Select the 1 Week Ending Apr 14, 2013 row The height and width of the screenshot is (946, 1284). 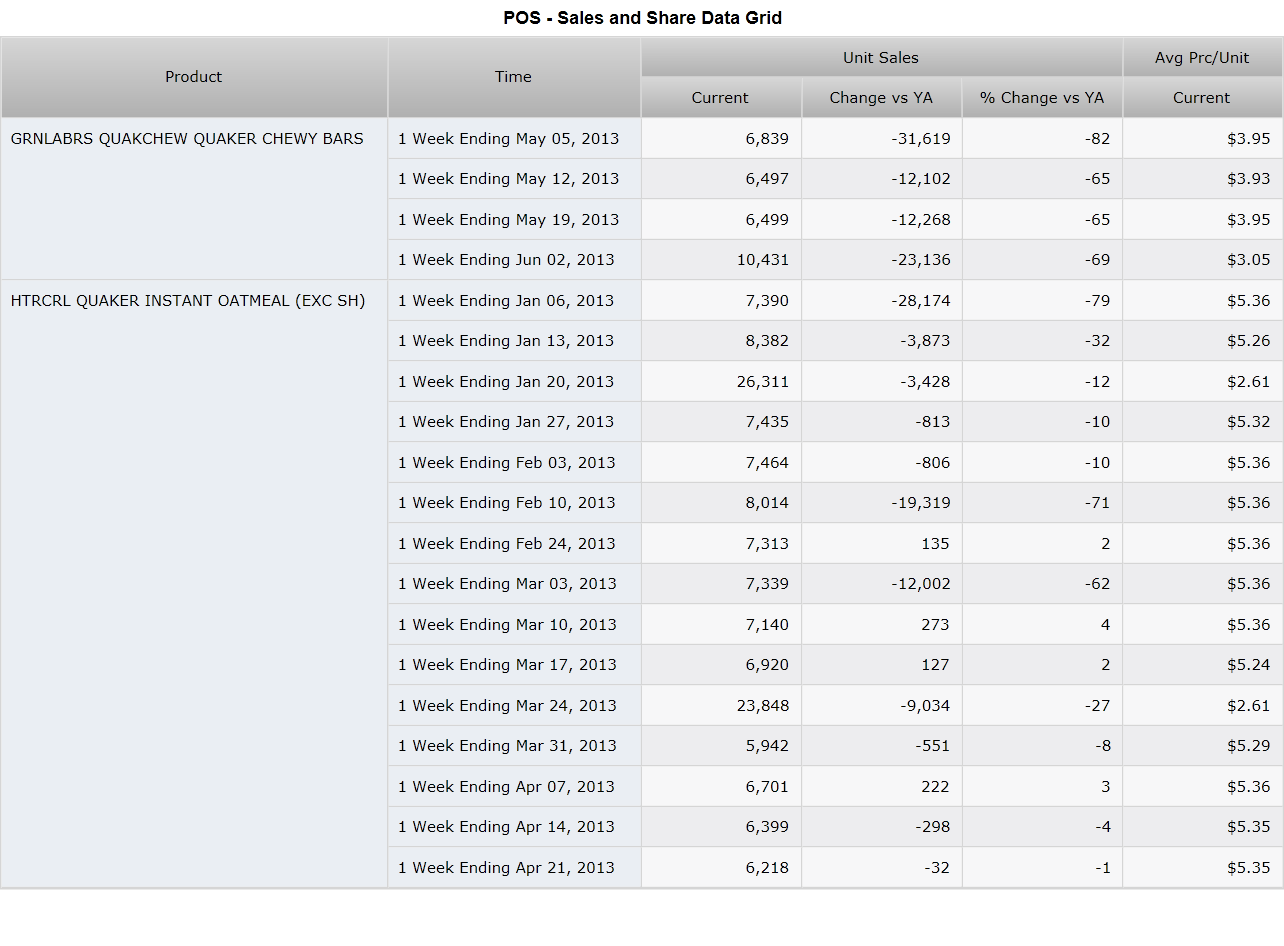click(x=514, y=827)
